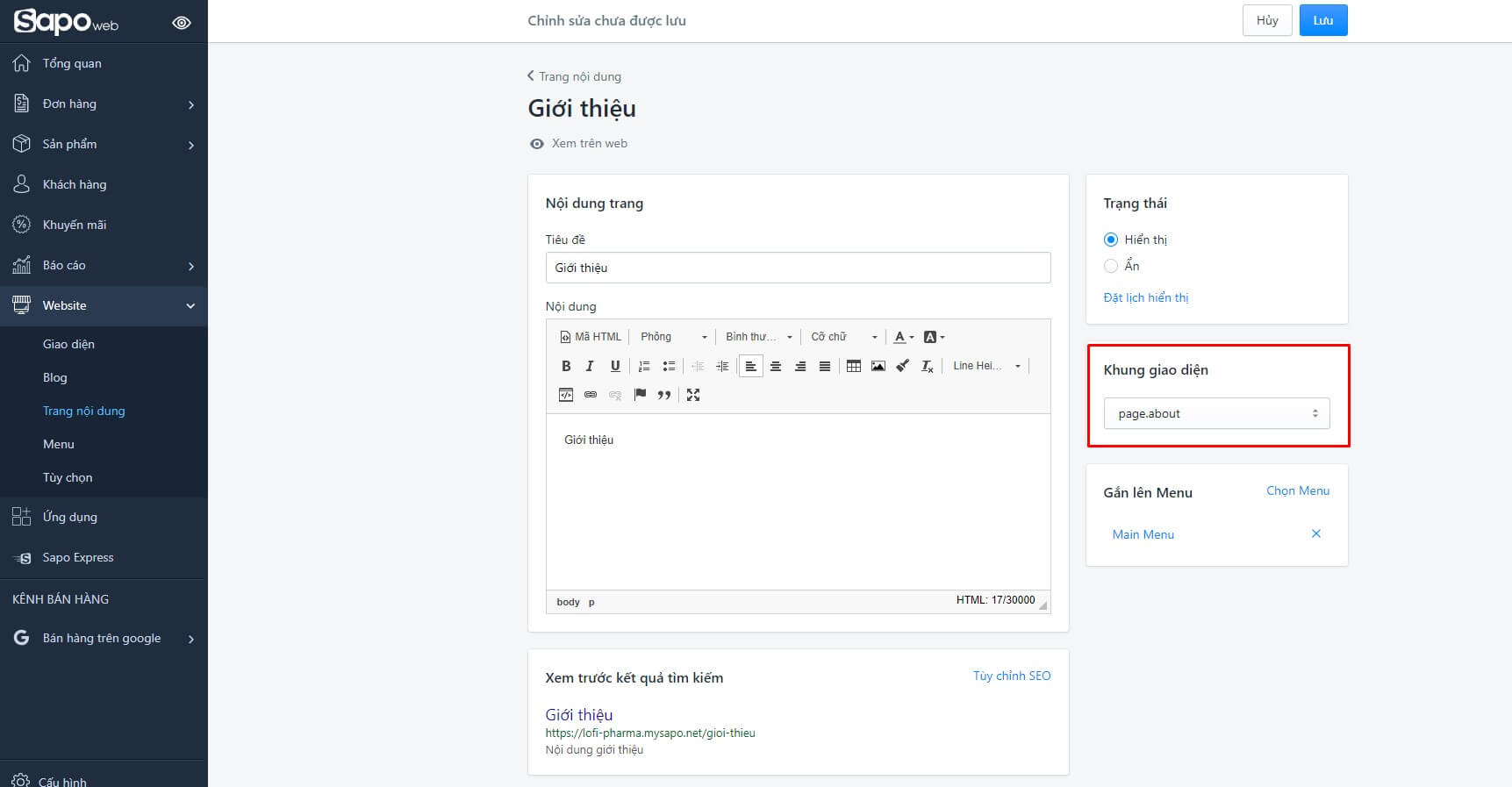The image size is (1512, 787).
Task: Justify the paragraph text
Action: click(825, 366)
